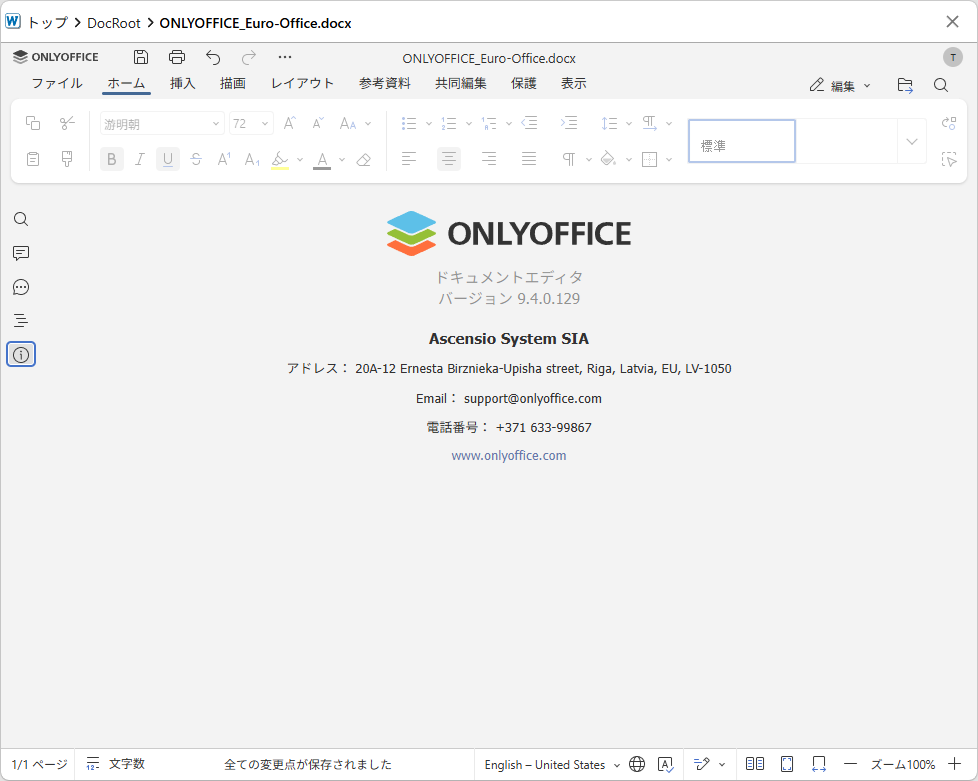Open Find panel in left sidebar
Viewport: 978px width, 781px height.
pyautogui.click(x=21, y=219)
